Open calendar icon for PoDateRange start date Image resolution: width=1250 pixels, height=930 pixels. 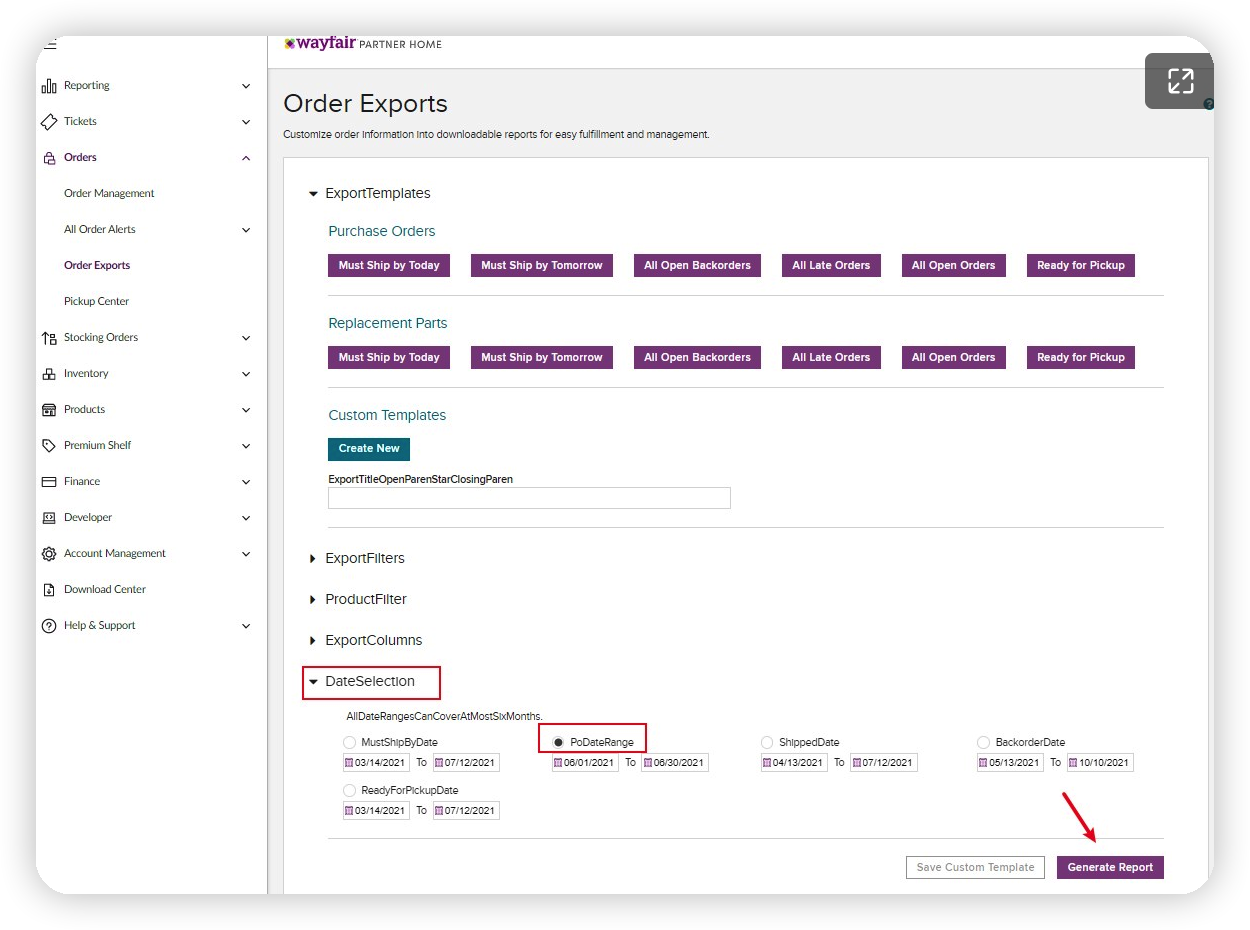558,763
